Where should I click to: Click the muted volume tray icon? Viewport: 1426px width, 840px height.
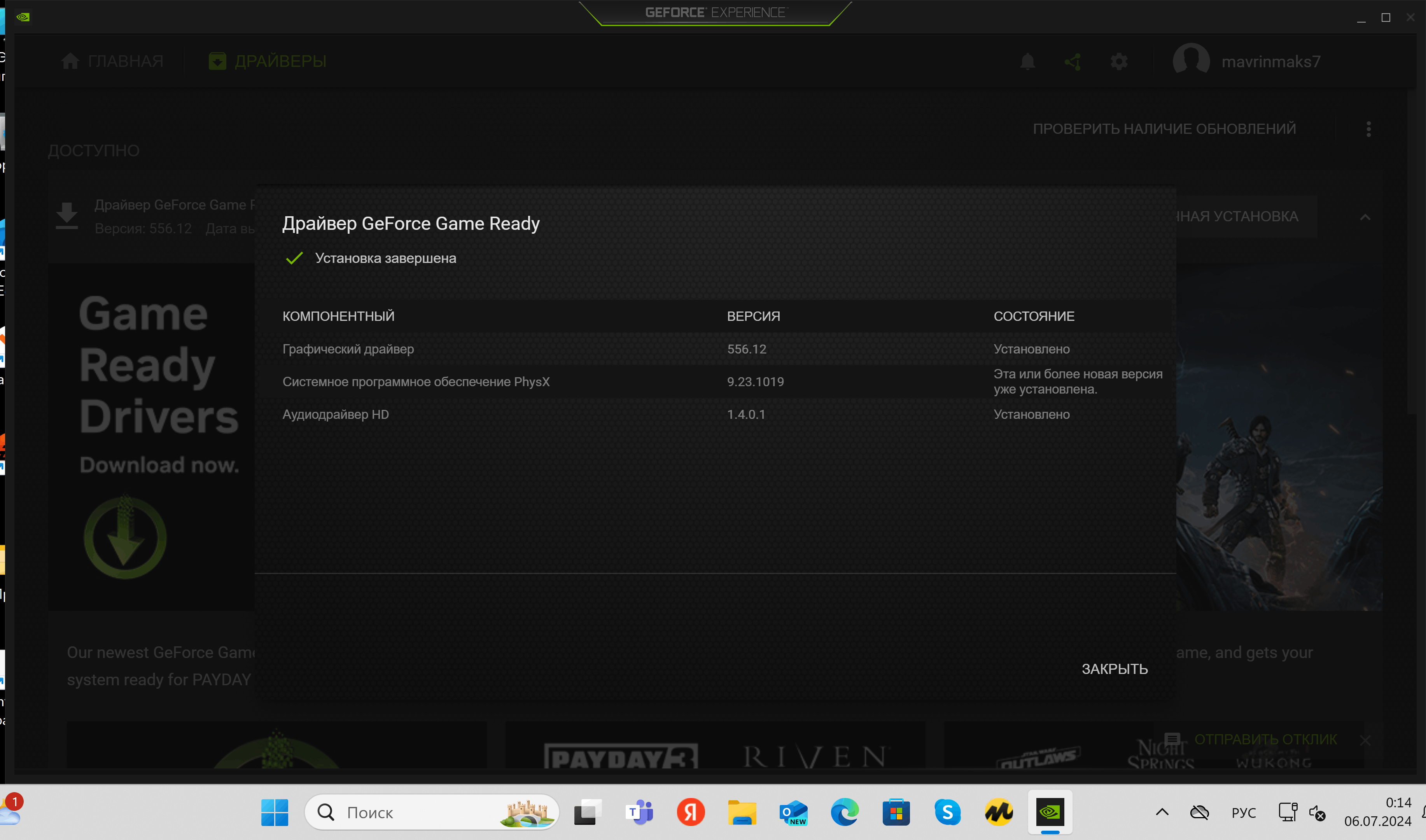(1318, 814)
